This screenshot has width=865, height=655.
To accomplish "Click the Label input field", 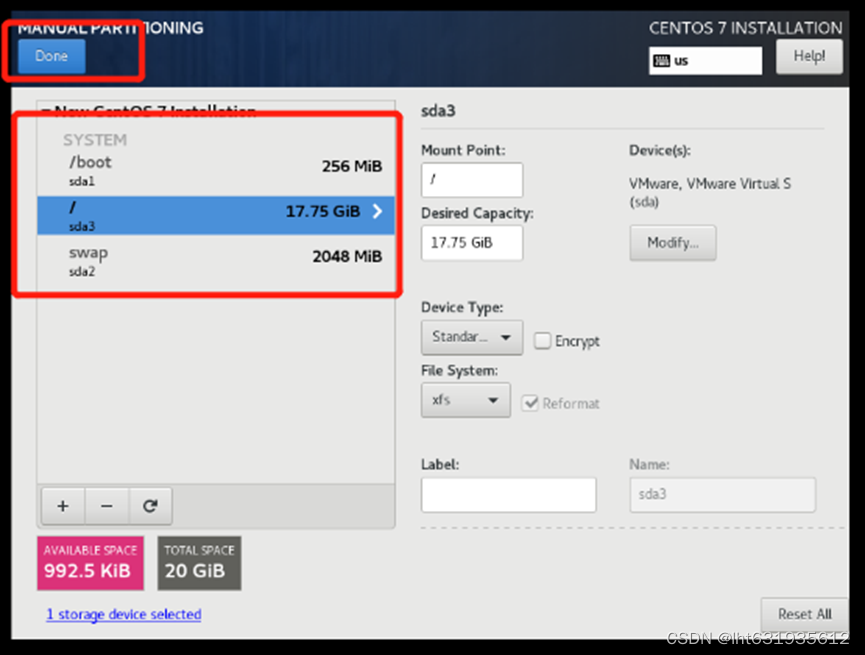I will [508, 495].
